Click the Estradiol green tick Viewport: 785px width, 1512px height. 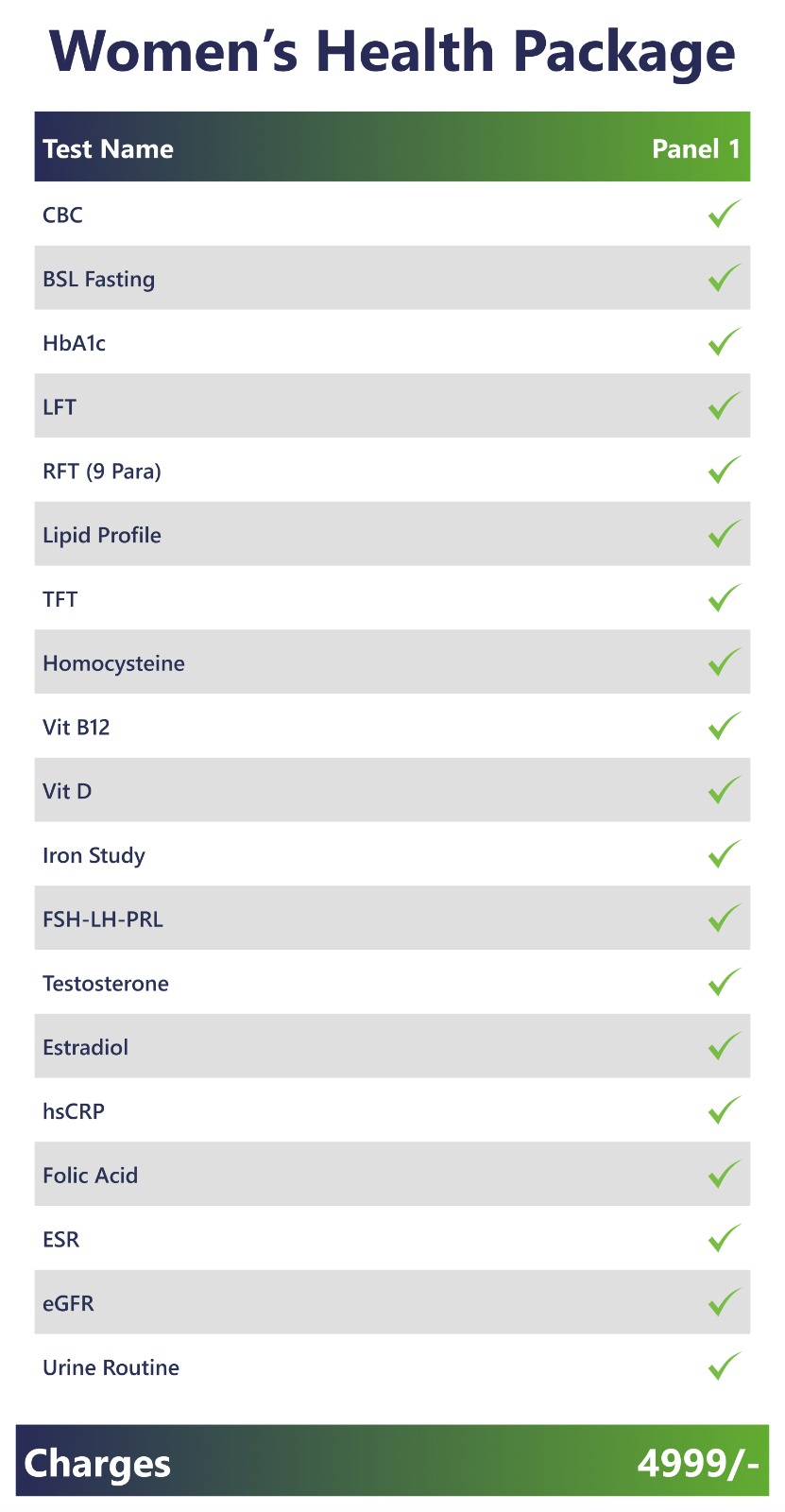pyautogui.click(x=724, y=1047)
